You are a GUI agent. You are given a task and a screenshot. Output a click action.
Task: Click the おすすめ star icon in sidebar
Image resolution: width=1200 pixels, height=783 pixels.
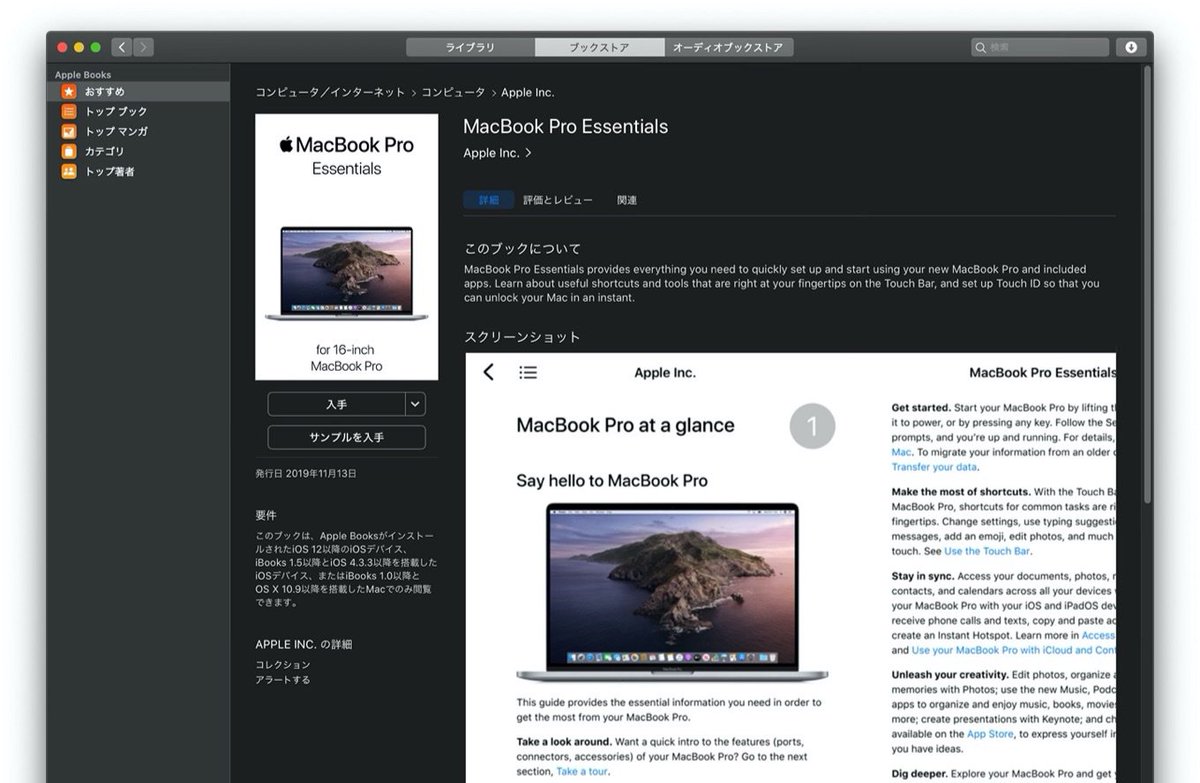[x=69, y=91]
